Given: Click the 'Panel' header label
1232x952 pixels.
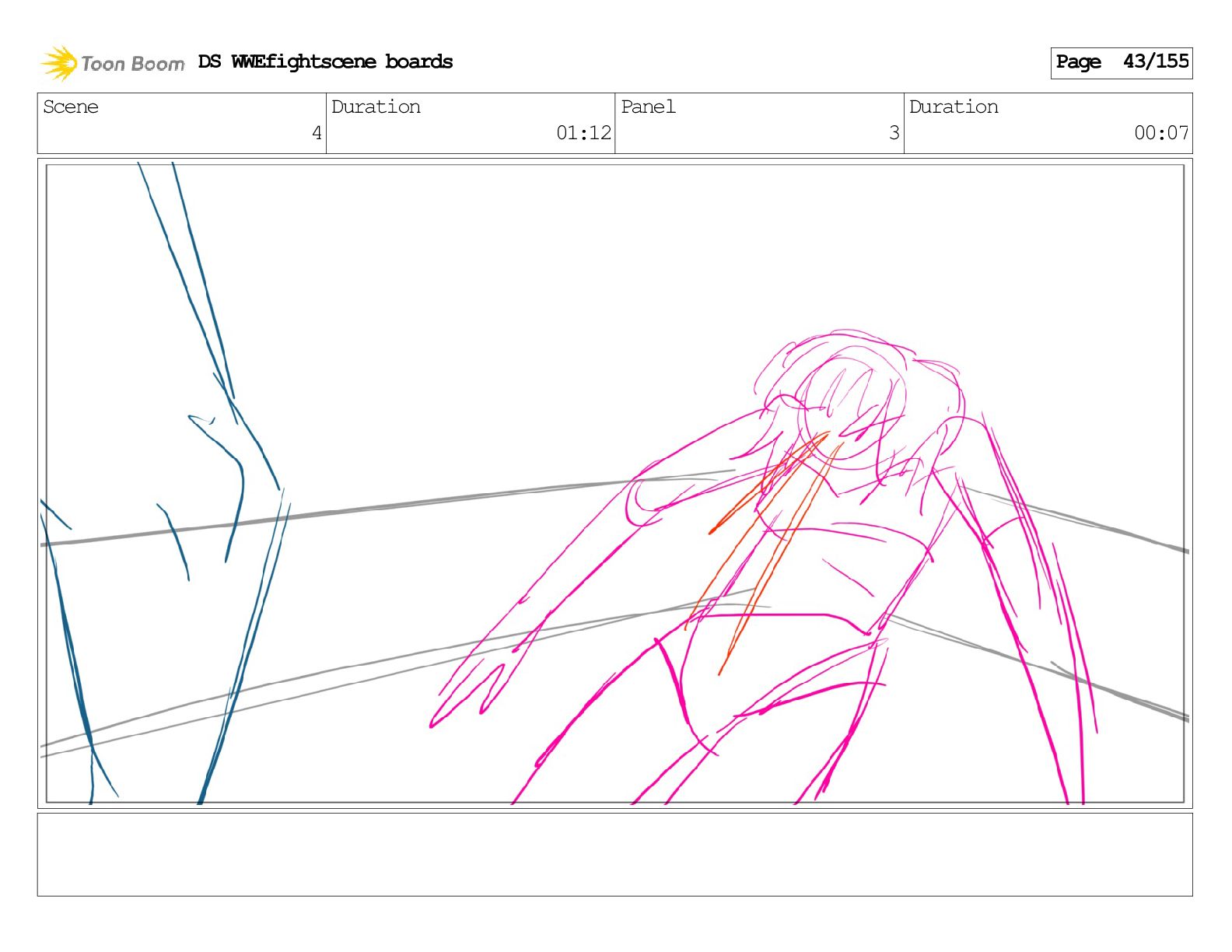Looking at the screenshot, I should 648,107.
